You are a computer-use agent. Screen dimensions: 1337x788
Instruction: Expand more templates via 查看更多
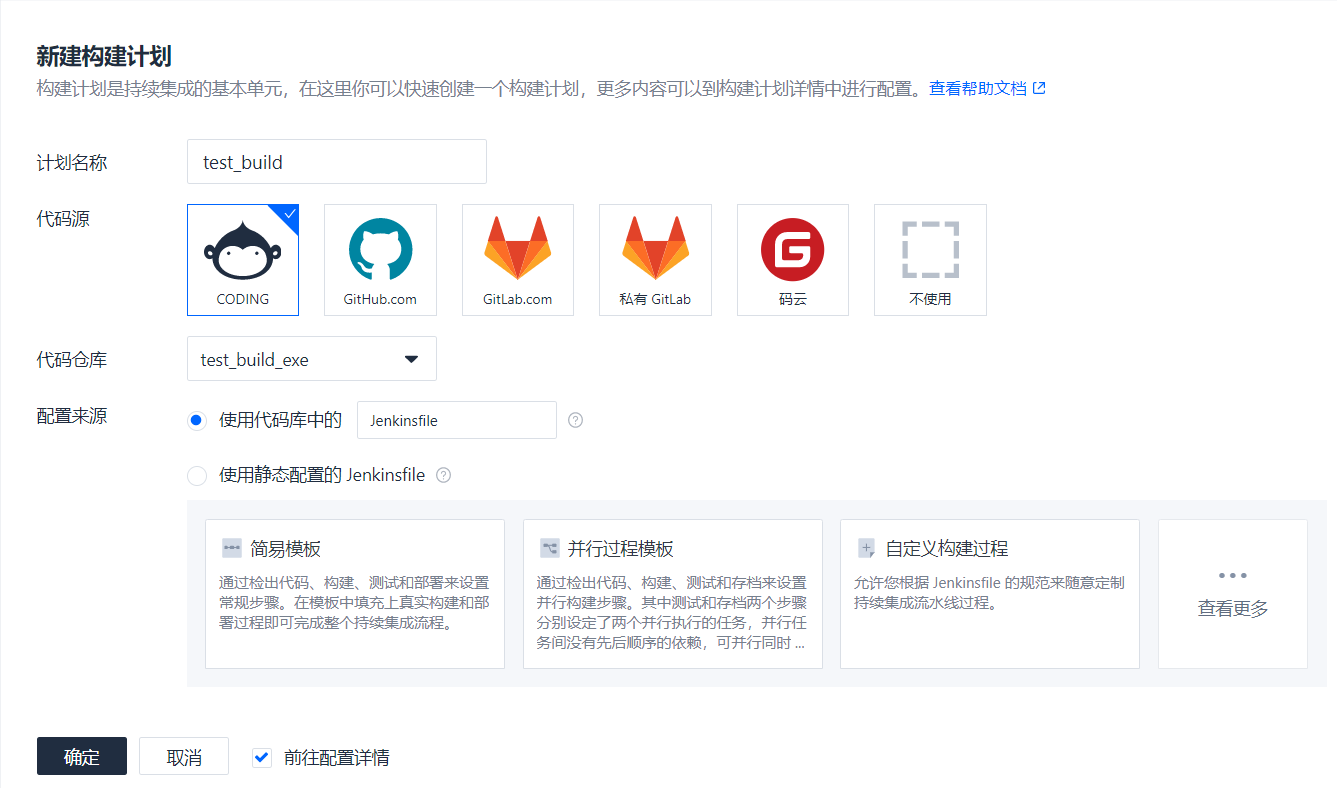[1232, 593]
